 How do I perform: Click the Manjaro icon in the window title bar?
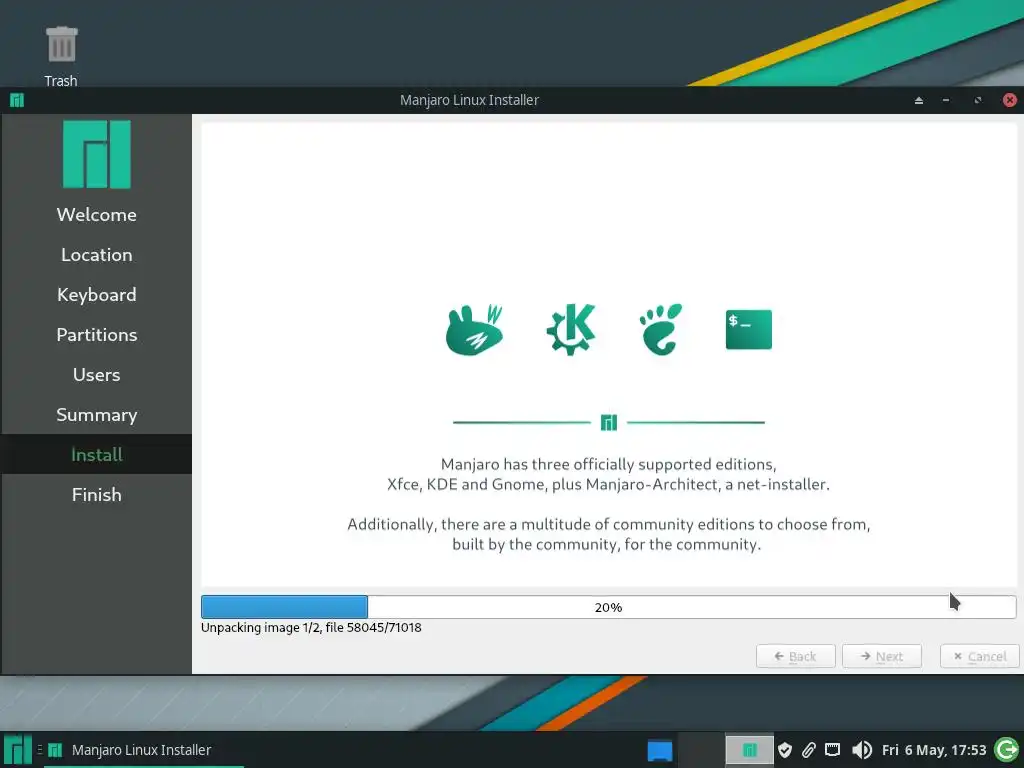point(17,100)
